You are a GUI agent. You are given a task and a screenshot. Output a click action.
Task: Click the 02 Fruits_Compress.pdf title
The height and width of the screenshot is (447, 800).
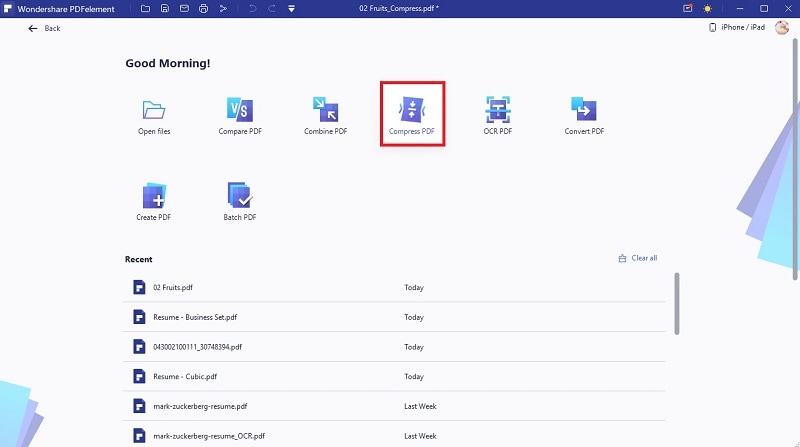(x=398, y=8)
